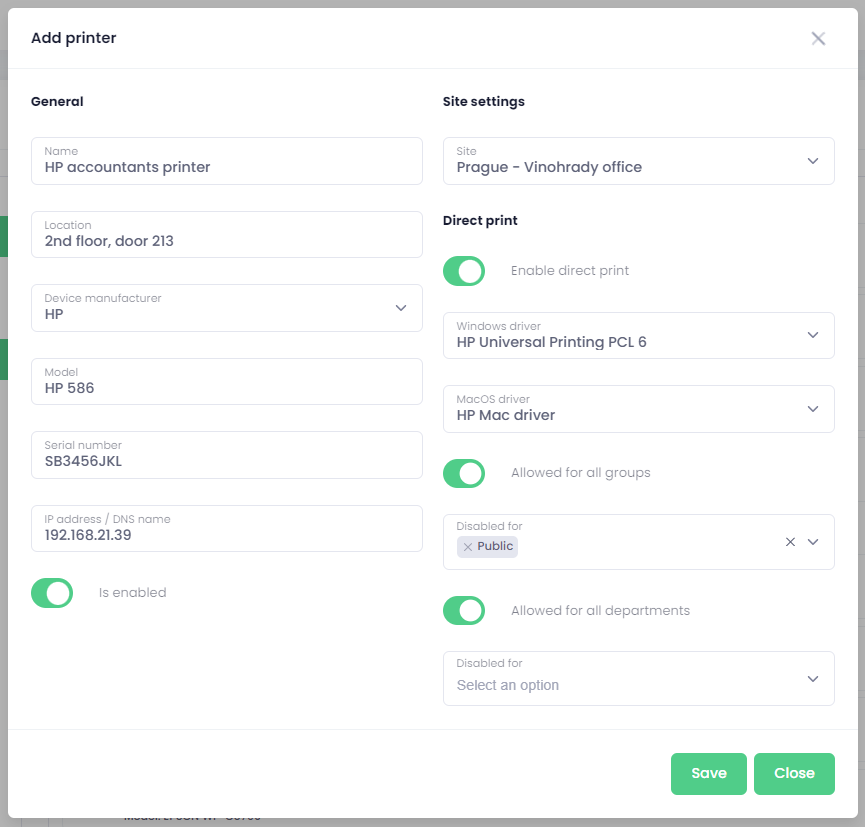Expand the groups Disabled for chevron

(813, 542)
